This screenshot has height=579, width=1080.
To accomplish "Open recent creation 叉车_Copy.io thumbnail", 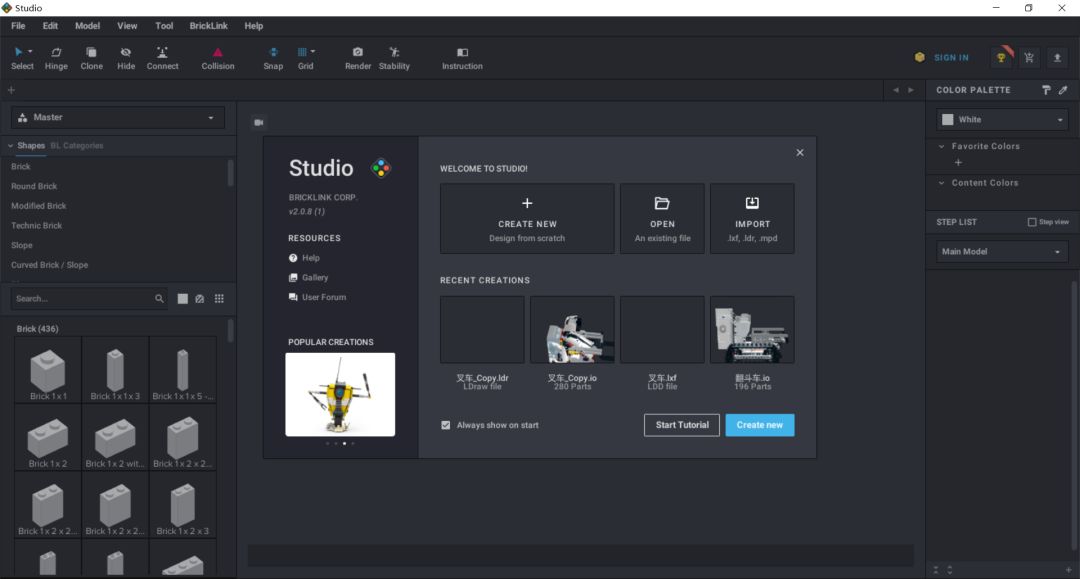I will pyautogui.click(x=572, y=330).
